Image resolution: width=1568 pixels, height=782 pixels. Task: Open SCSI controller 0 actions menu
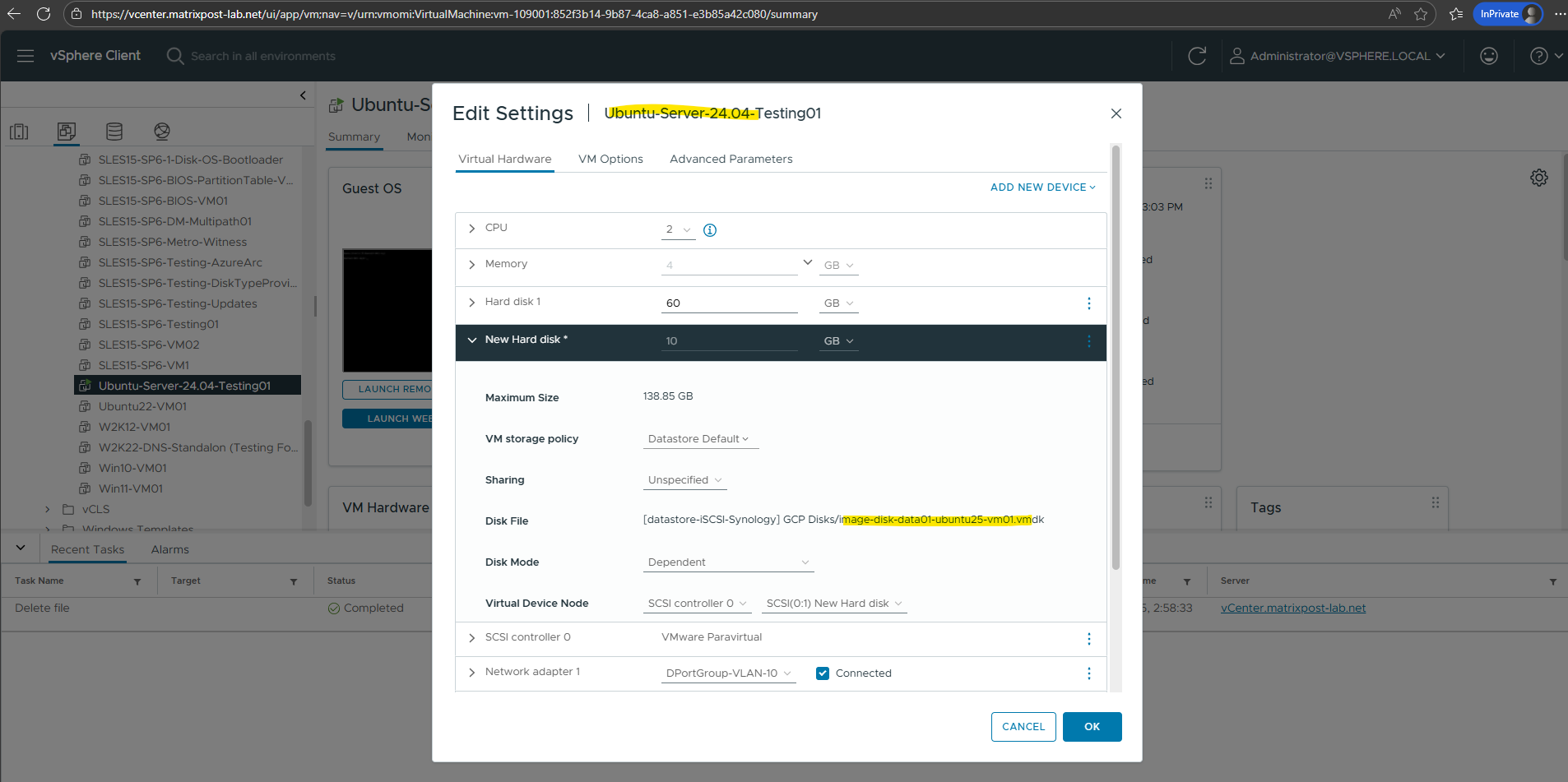[1089, 639]
